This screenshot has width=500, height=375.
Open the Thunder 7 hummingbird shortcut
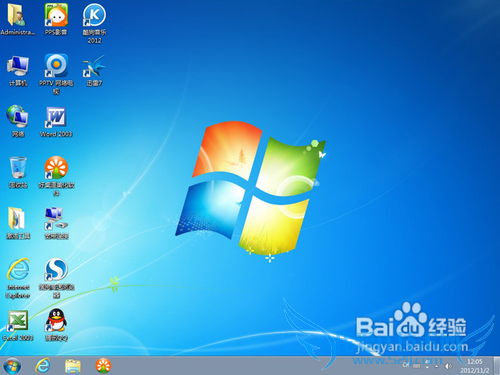pos(94,66)
